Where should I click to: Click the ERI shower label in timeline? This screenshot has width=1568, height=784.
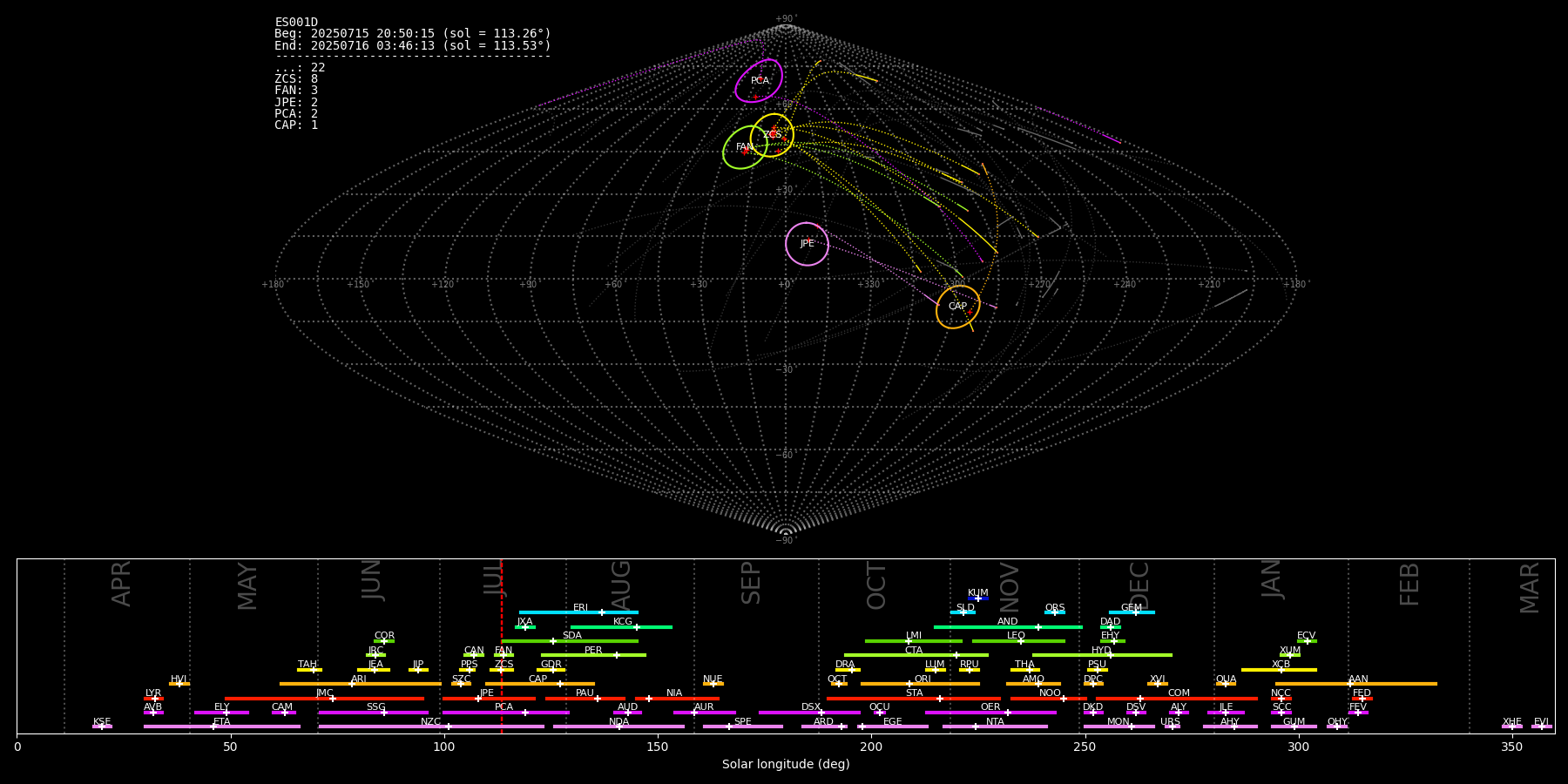(x=580, y=608)
